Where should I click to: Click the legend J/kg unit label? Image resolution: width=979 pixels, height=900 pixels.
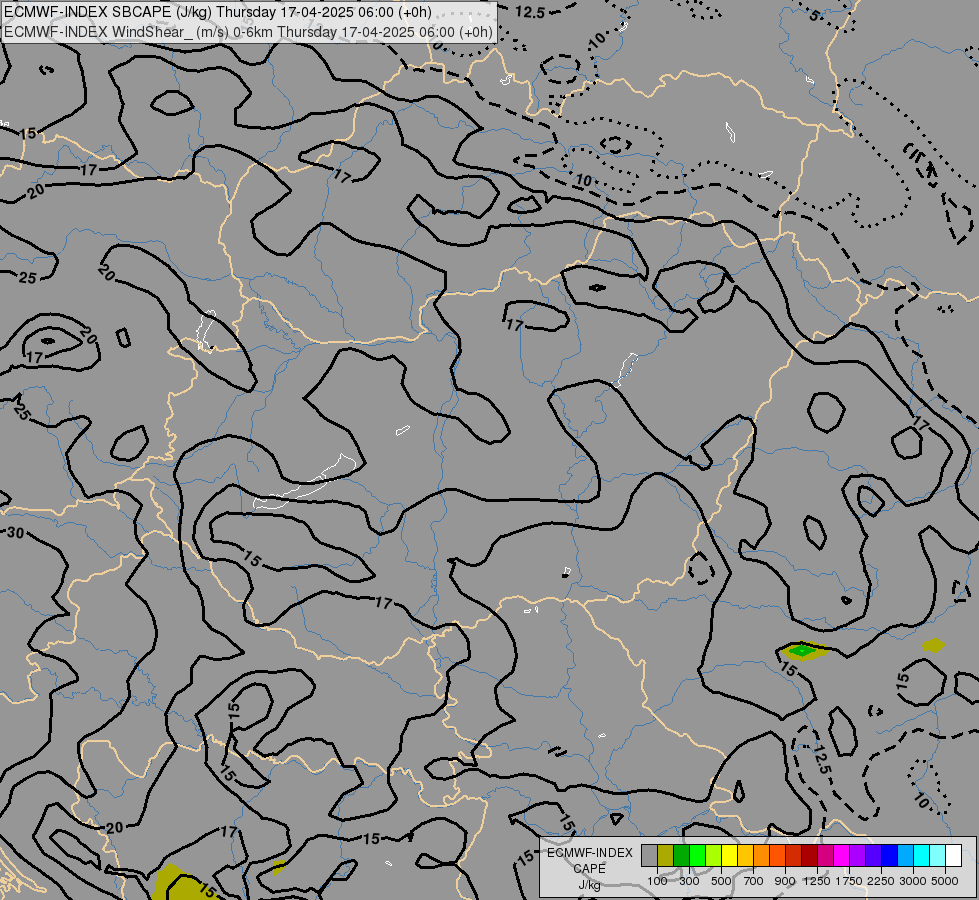click(590, 885)
